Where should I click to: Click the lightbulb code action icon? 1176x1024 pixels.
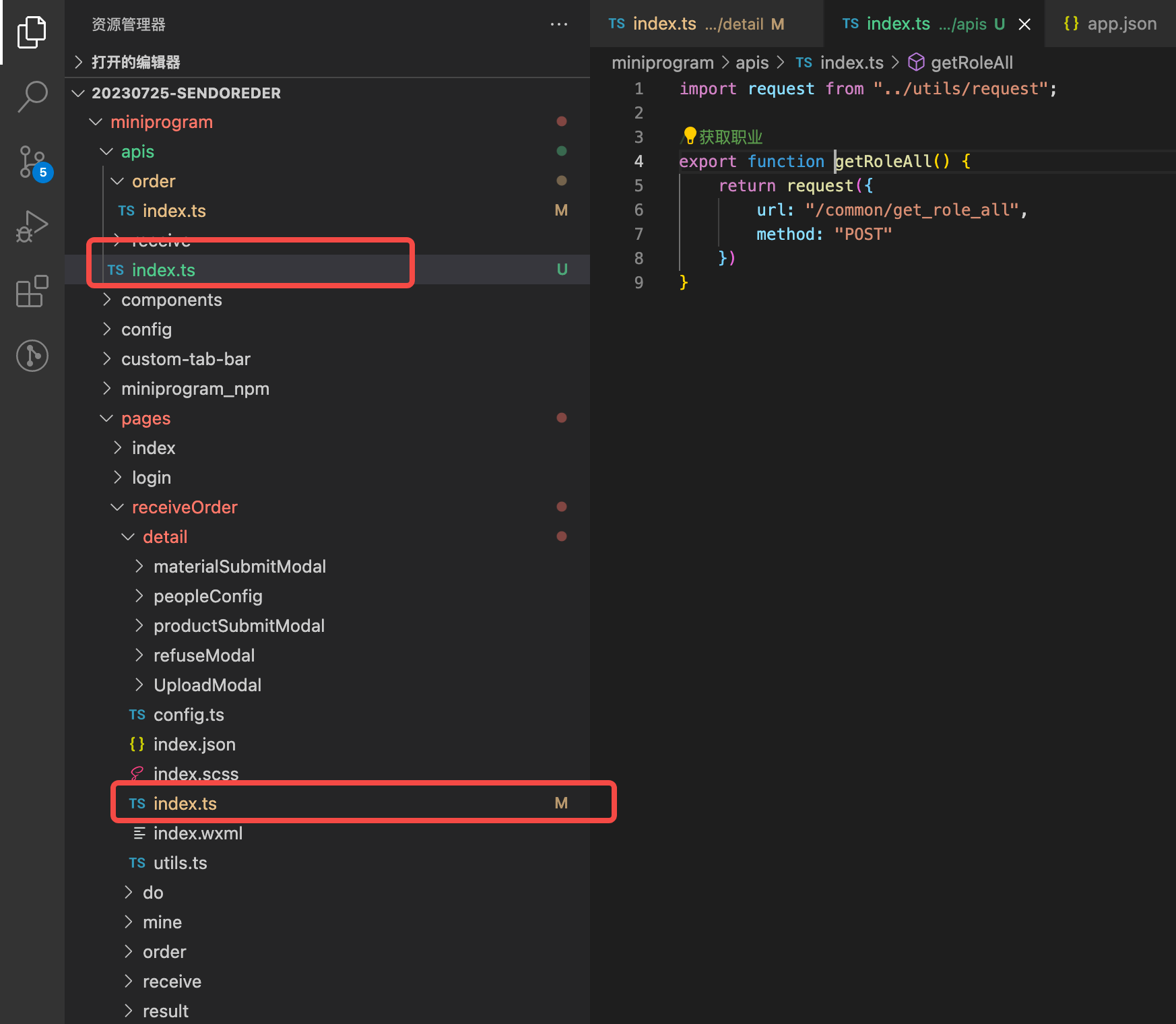[690, 136]
